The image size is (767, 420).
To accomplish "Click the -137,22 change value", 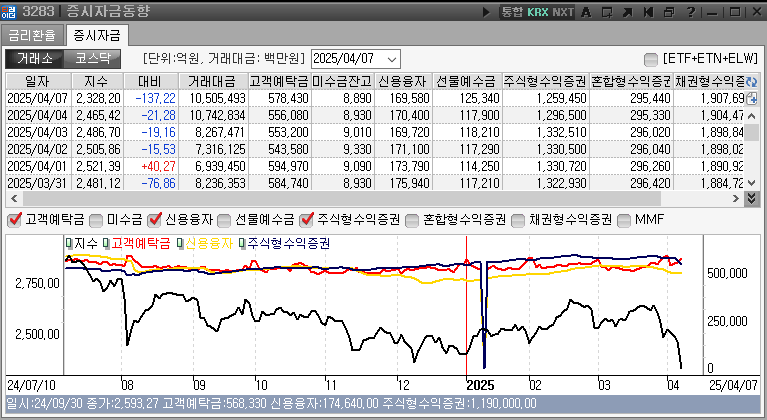I will click(x=155, y=98).
